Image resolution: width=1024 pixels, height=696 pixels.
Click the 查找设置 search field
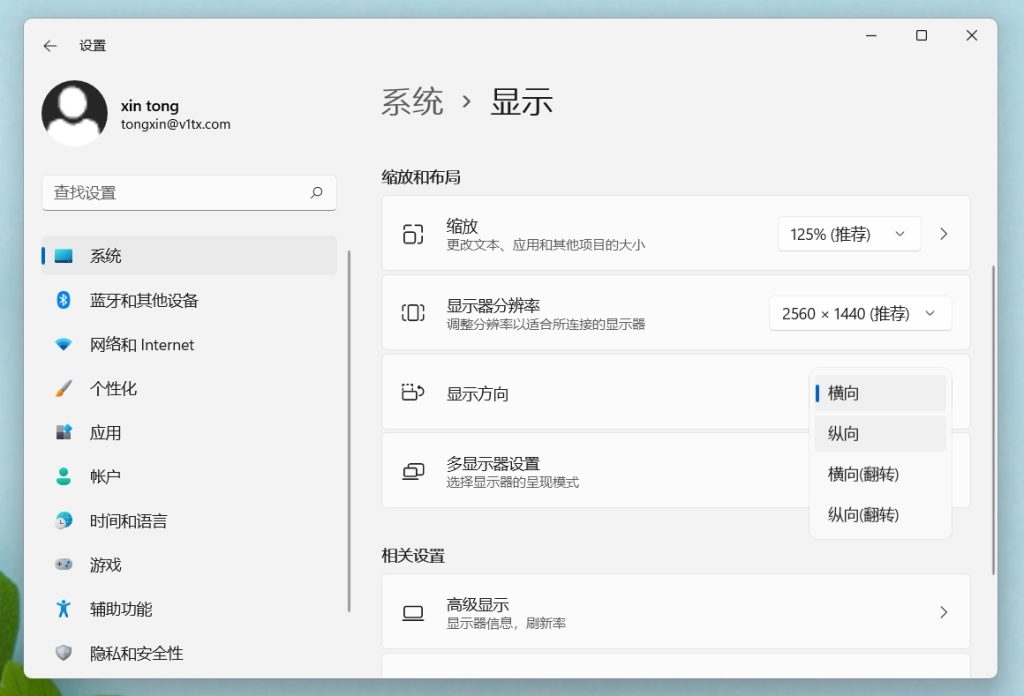pyautogui.click(x=189, y=193)
